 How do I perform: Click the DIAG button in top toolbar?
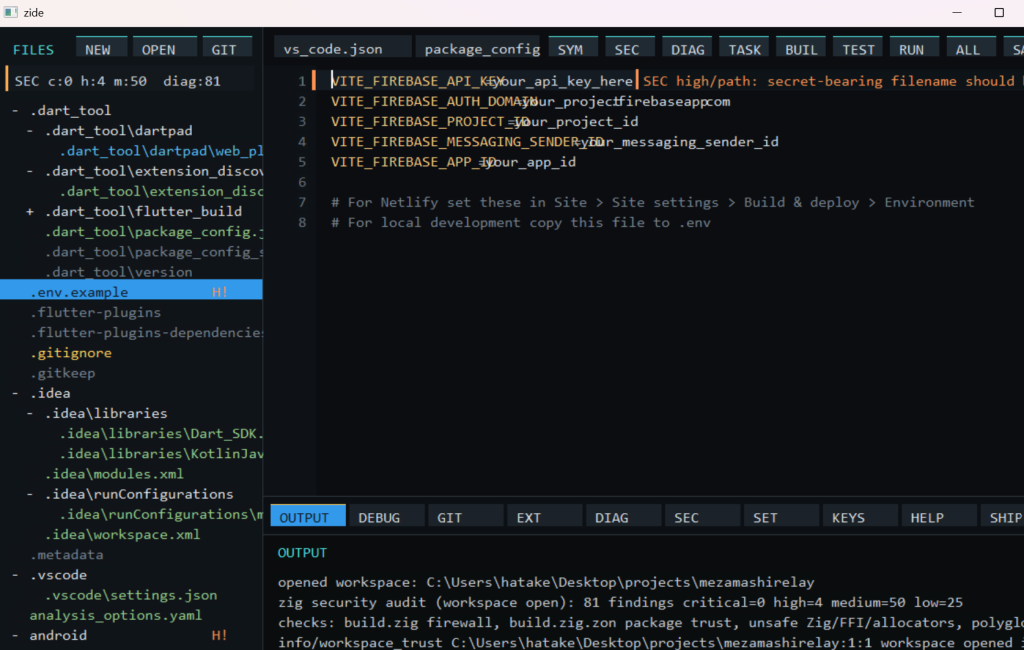688,48
